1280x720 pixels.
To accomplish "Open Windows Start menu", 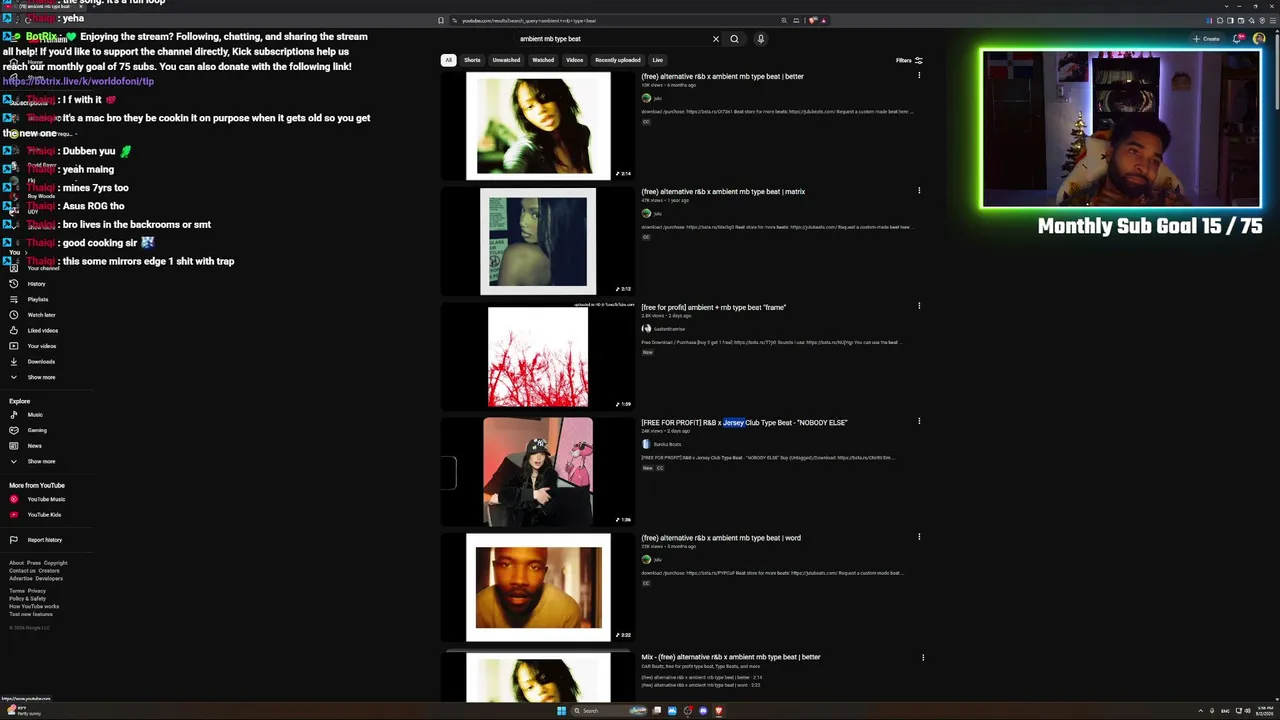I will [561, 711].
